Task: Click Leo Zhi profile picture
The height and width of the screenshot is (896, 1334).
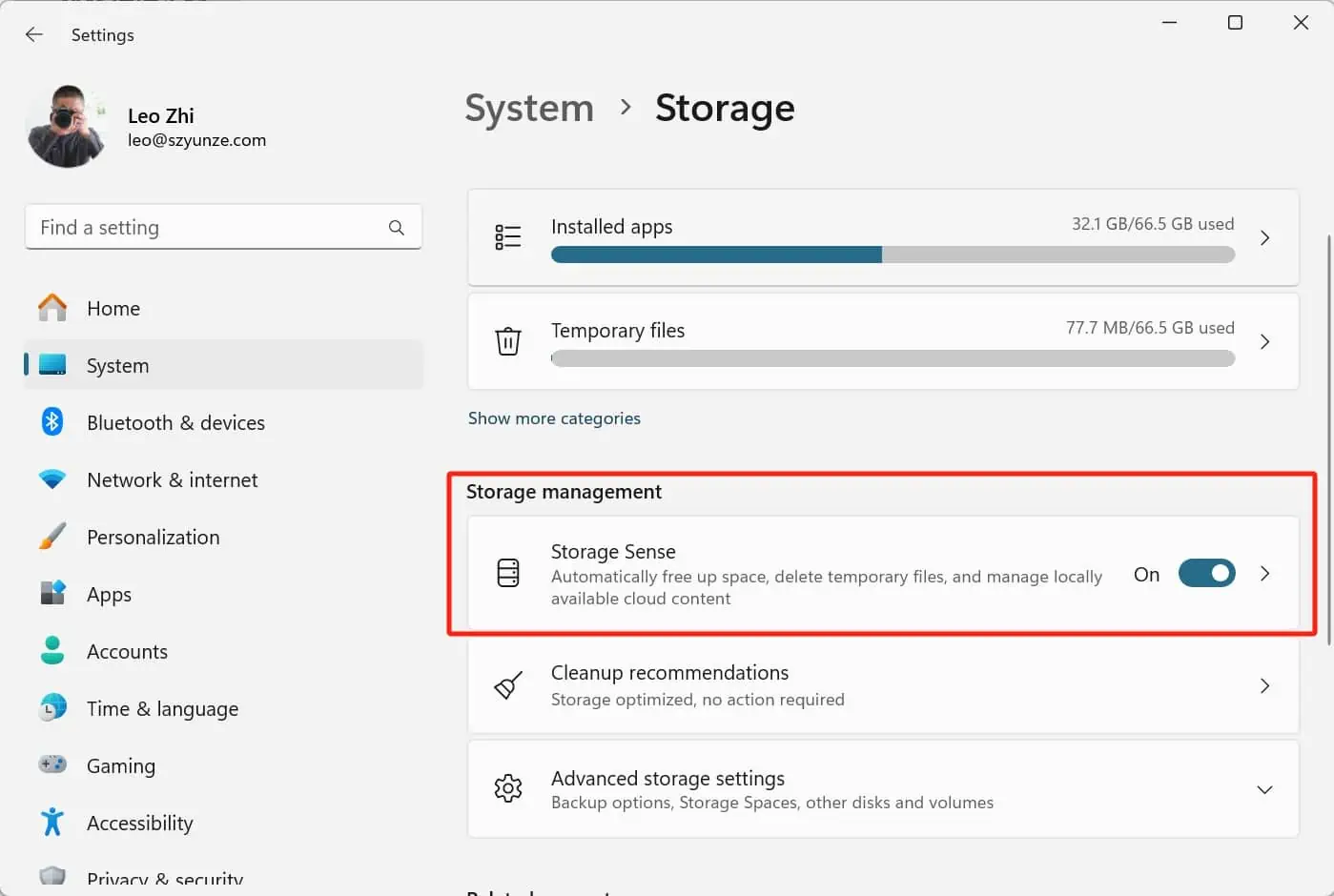Action: tap(67, 127)
